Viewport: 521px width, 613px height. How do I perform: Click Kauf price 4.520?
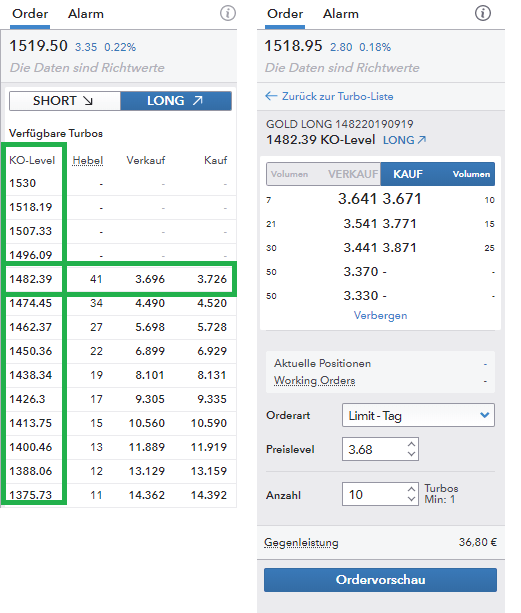(x=212, y=303)
